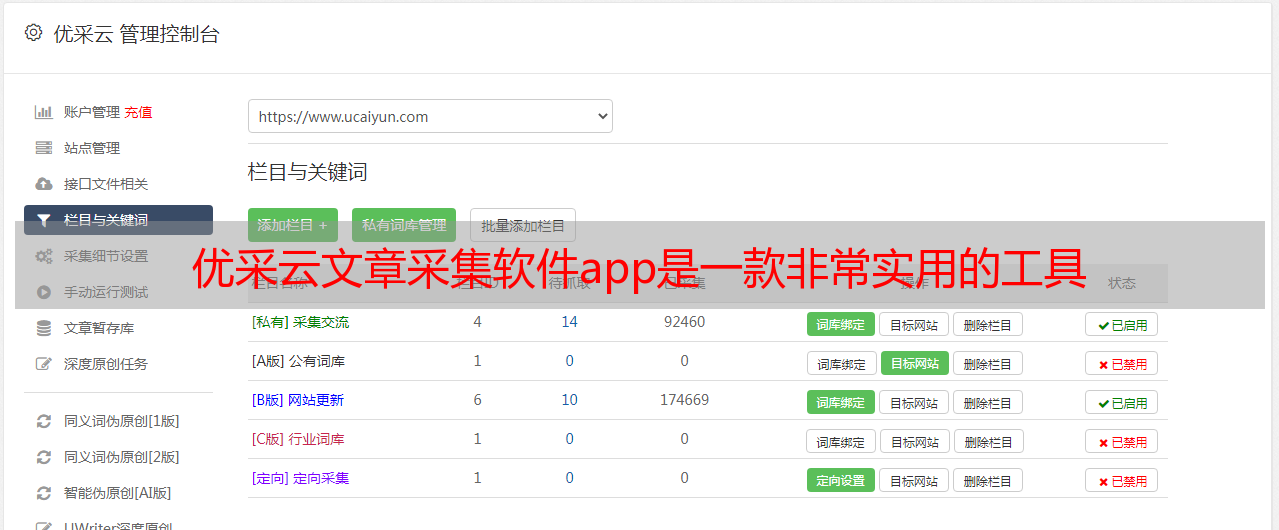Open 智能伪原创[AI版] menu item
This screenshot has height=530, width=1279.
click(x=118, y=493)
